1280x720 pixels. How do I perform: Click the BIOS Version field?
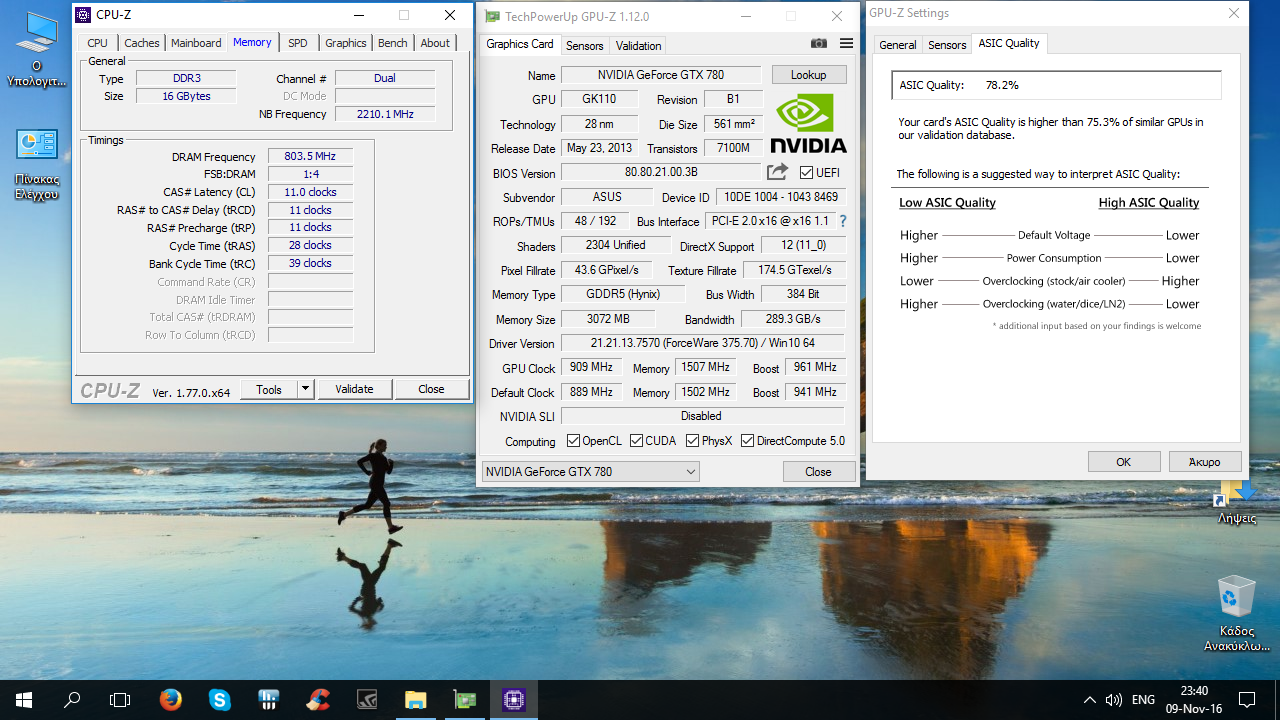point(661,173)
